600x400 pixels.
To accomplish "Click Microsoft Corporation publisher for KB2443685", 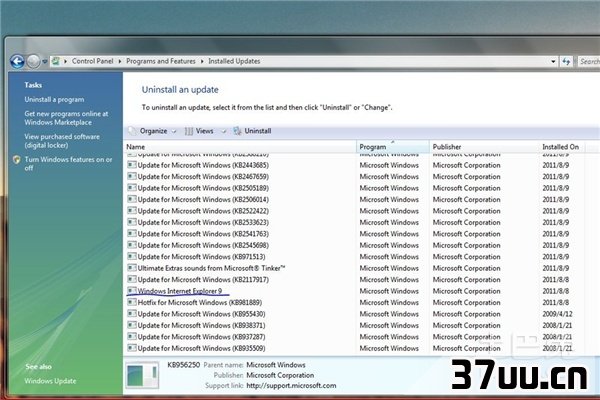I will [x=466, y=165].
